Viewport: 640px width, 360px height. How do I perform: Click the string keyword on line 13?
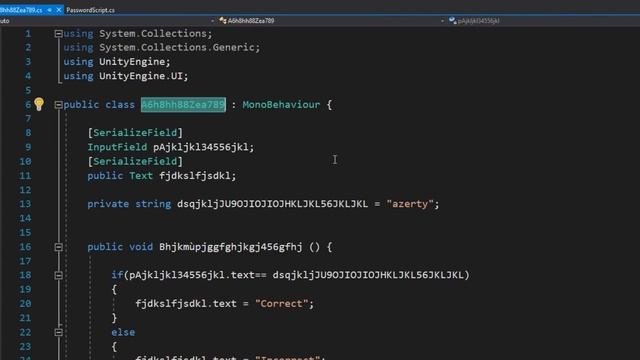pos(153,204)
